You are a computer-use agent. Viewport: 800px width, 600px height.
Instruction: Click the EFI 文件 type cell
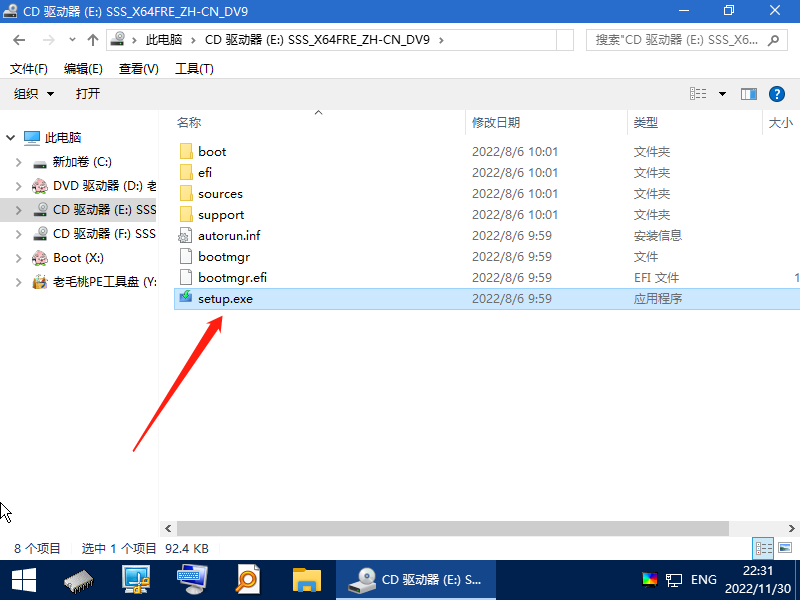[656, 278]
